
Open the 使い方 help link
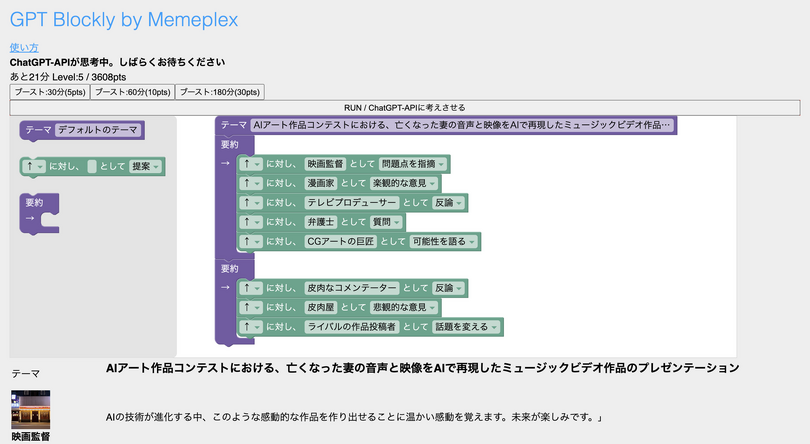24,48
